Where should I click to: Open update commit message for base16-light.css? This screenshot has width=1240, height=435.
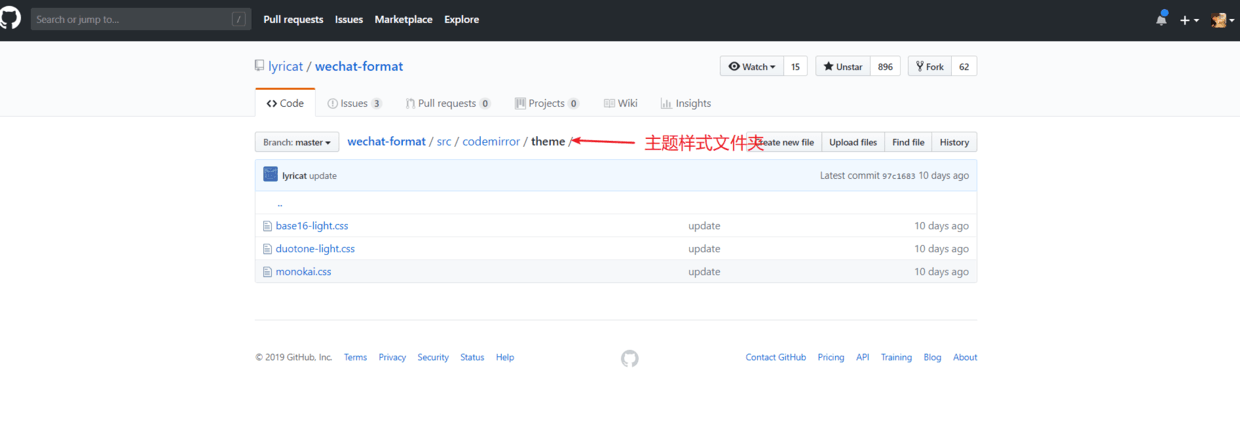coord(704,226)
